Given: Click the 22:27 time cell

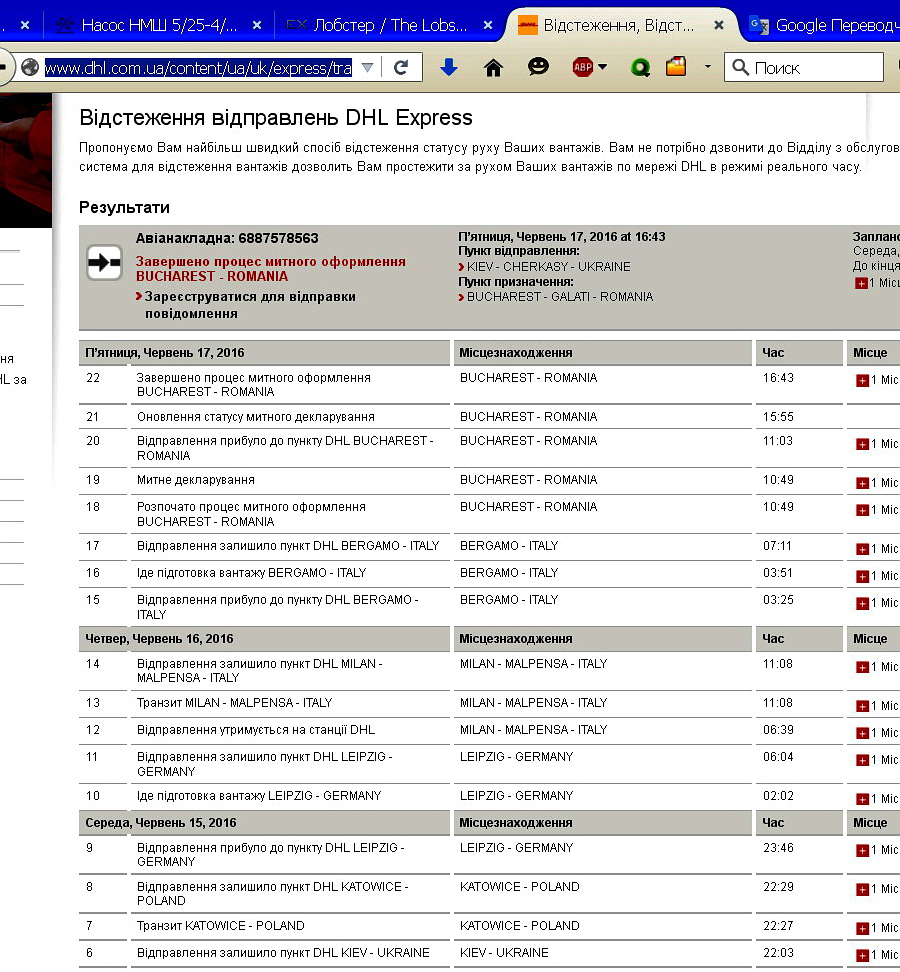Looking at the screenshot, I should (x=778, y=926).
